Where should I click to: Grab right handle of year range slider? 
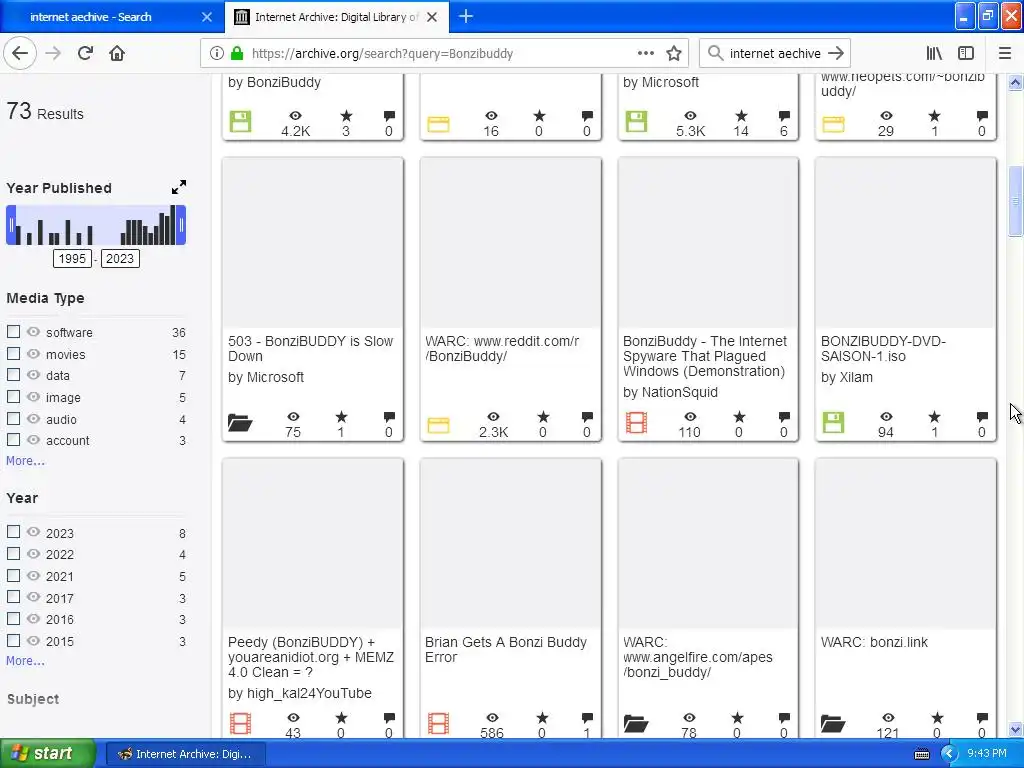[x=181, y=225]
